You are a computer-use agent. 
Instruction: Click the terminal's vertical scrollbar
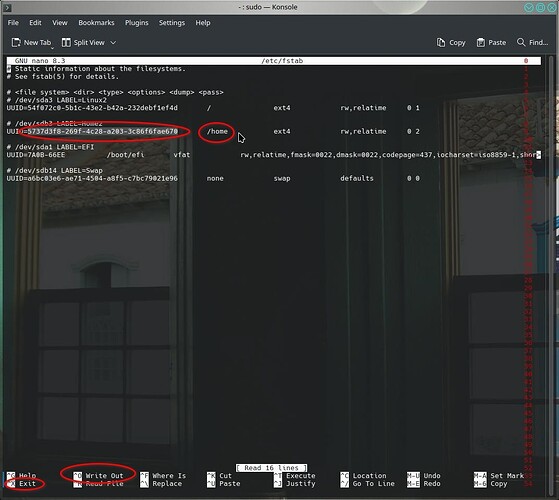tap(551, 274)
